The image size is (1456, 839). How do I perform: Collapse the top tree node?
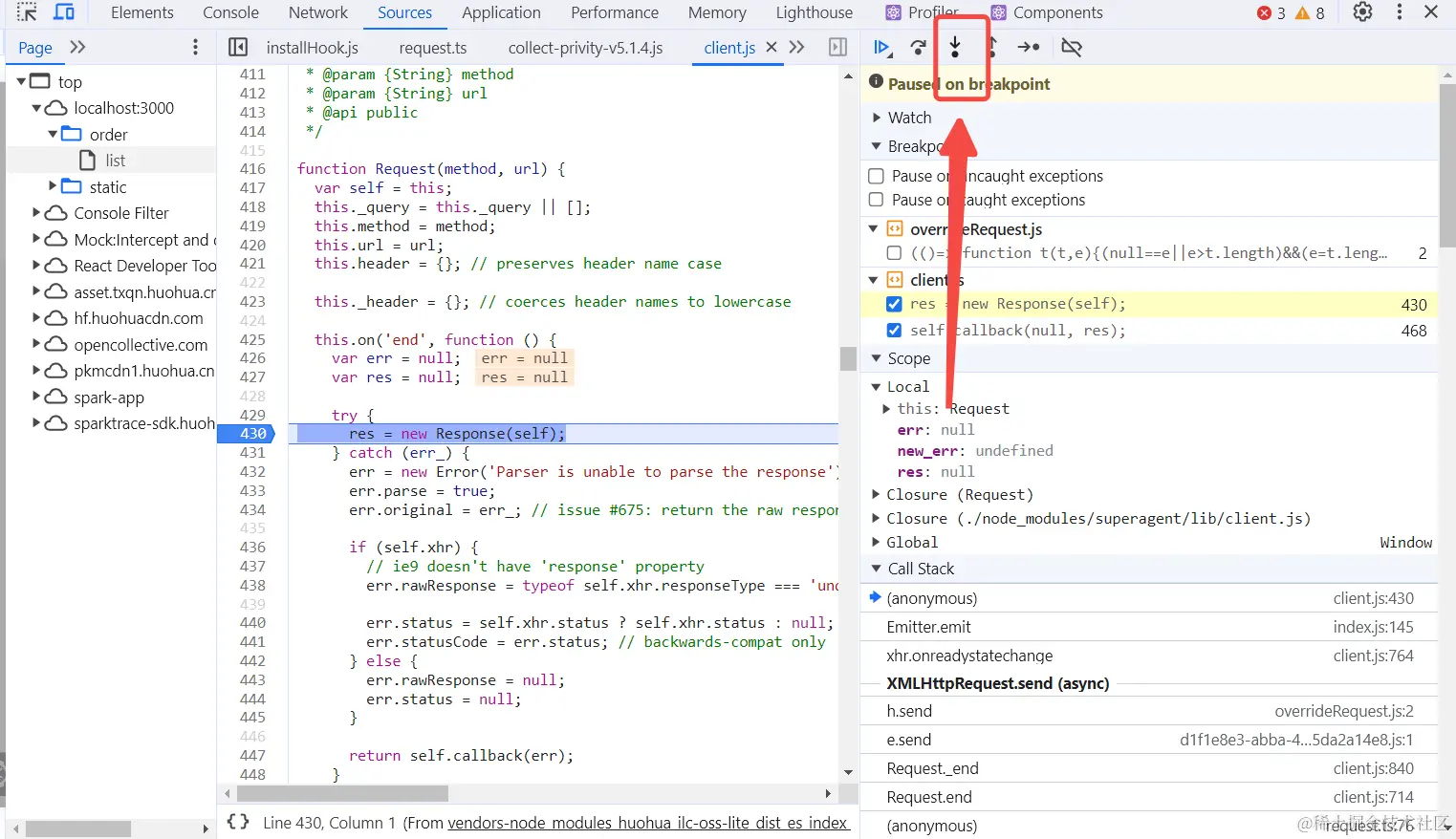click(x=21, y=81)
